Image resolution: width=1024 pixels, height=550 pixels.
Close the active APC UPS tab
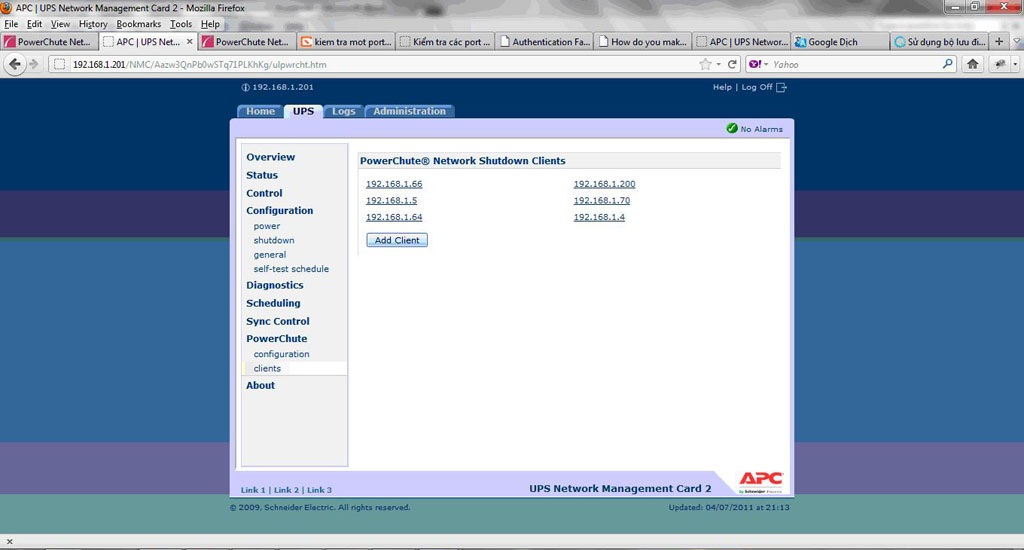tap(189, 41)
